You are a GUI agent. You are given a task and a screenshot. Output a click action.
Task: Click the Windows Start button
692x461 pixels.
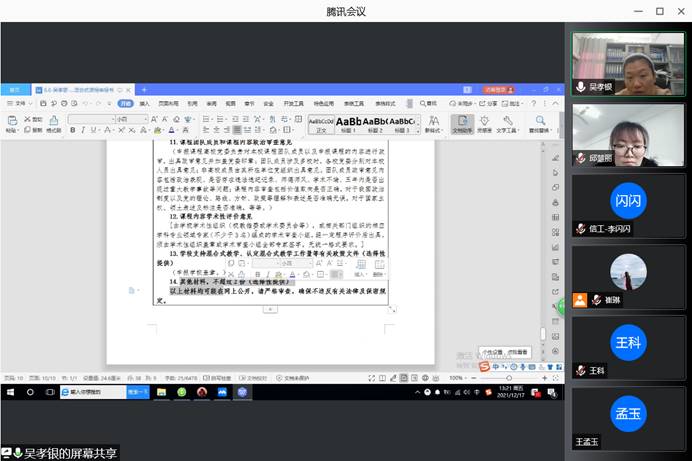8,392
